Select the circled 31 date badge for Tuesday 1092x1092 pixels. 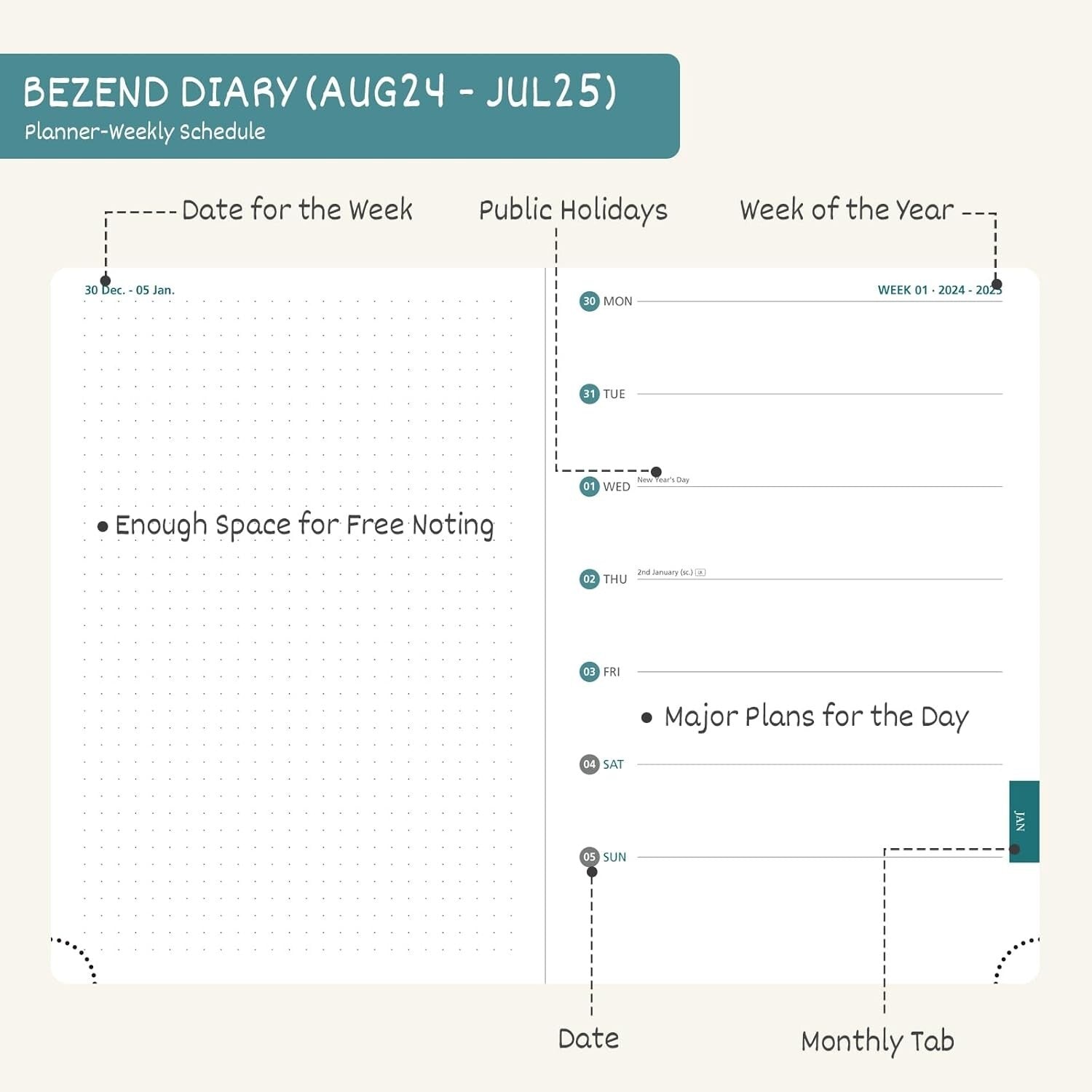pos(589,394)
